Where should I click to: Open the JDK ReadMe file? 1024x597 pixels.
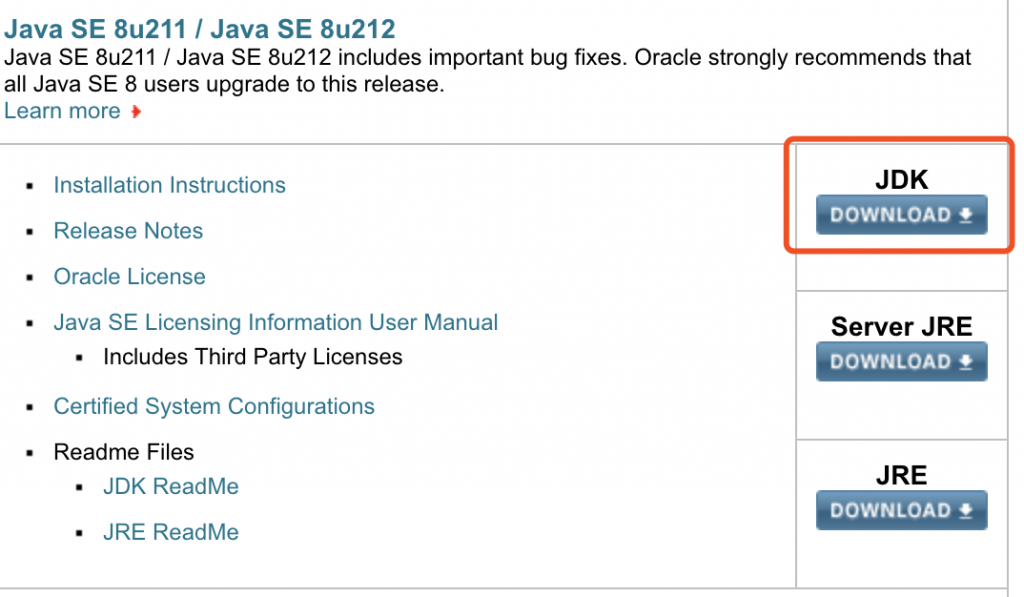pyautogui.click(x=170, y=486)
